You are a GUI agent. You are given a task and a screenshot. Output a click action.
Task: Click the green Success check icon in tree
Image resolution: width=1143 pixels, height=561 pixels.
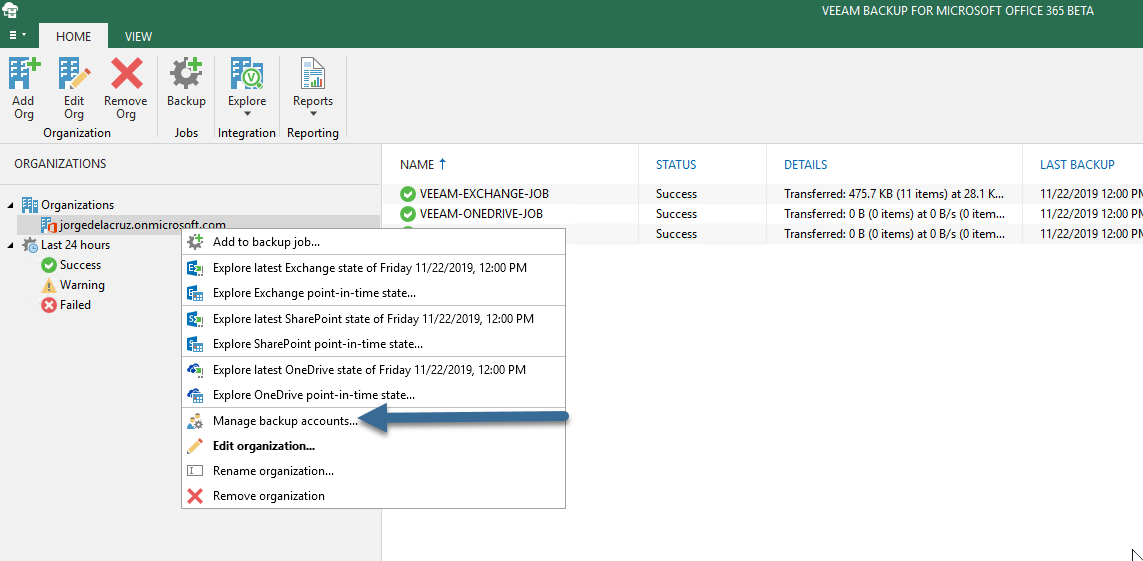(49, 265)
